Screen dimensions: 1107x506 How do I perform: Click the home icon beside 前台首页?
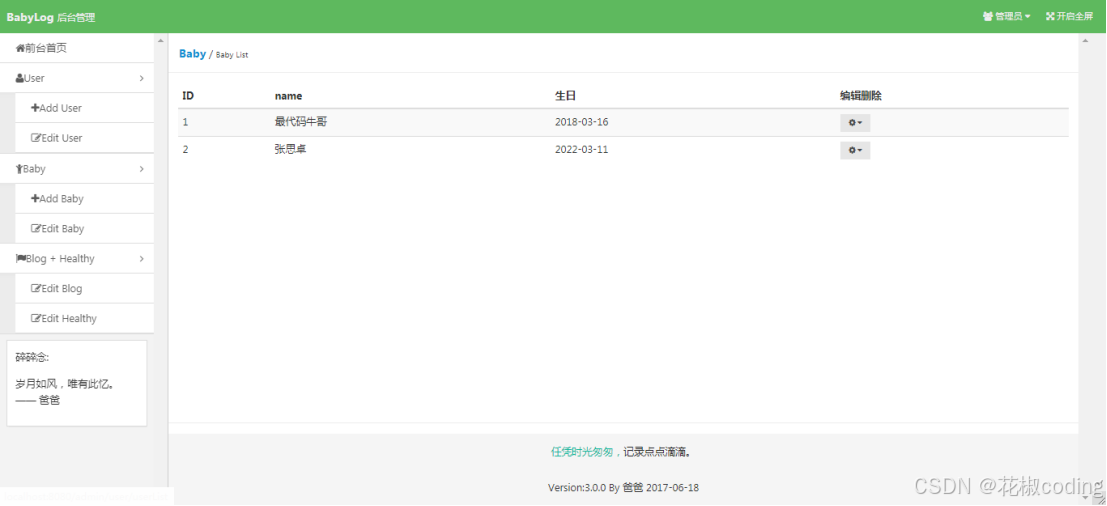[20, 49]
